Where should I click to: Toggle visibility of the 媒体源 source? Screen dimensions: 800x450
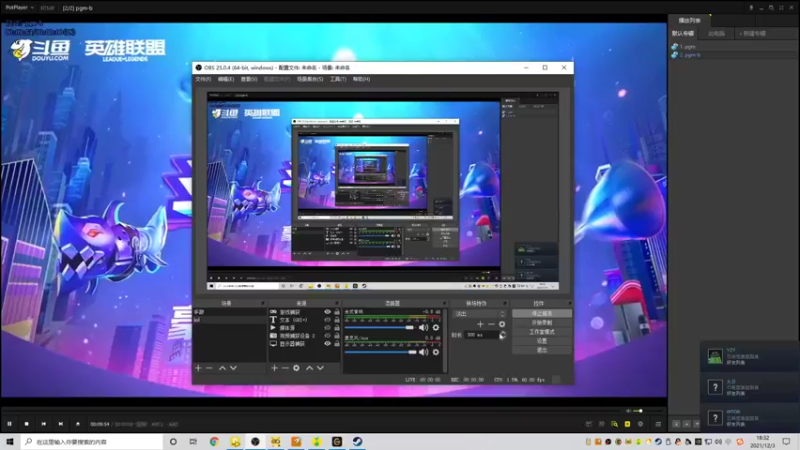tap(328, 328)
